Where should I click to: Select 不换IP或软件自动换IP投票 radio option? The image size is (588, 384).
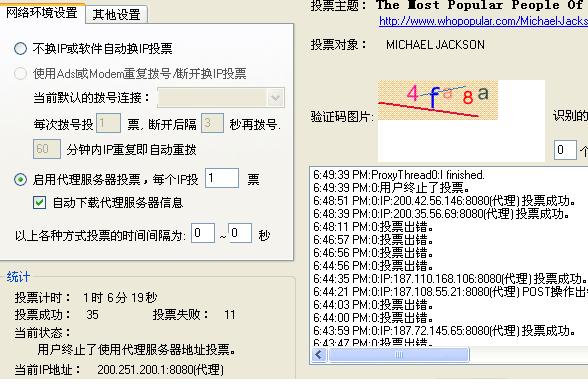point(20,49)
